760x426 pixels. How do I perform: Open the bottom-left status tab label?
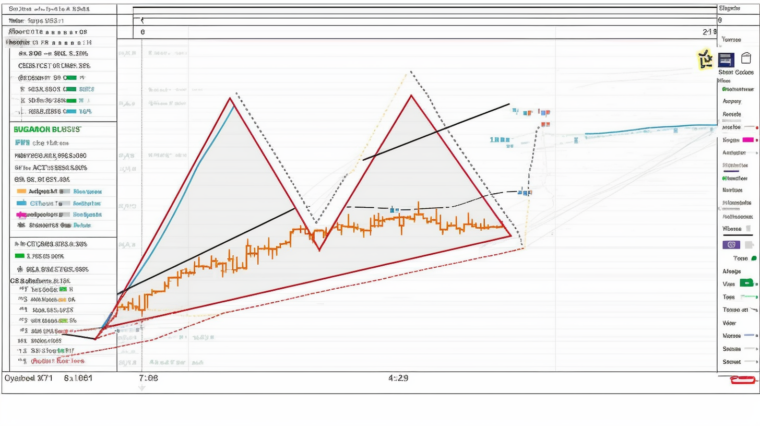click(28, 379)
